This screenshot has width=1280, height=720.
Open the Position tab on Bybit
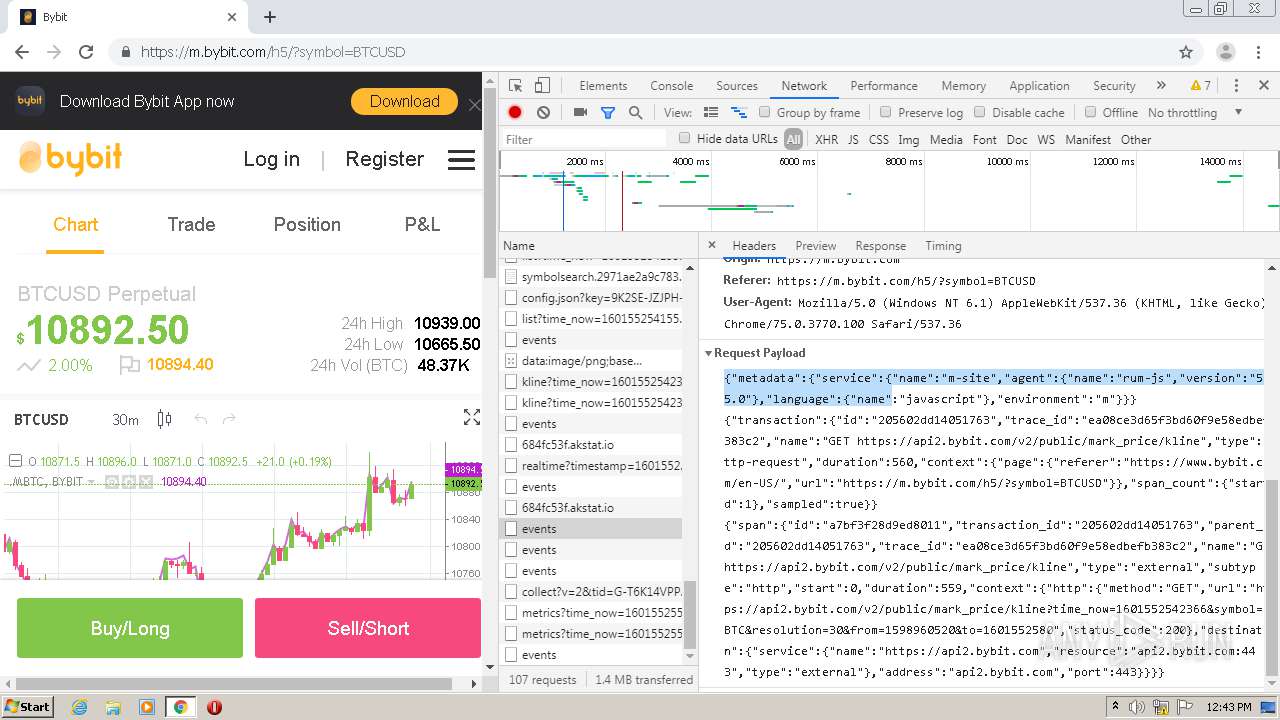[307, 224]
